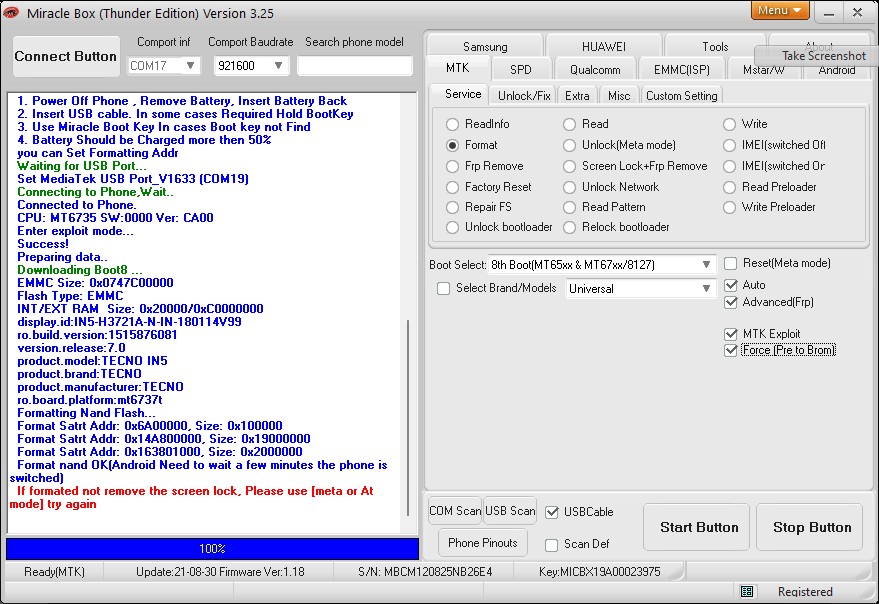Image resolution: width=879 pixels, height=604 pixels.
Task: Switch to the SPD tab
Action: (521, 70)
